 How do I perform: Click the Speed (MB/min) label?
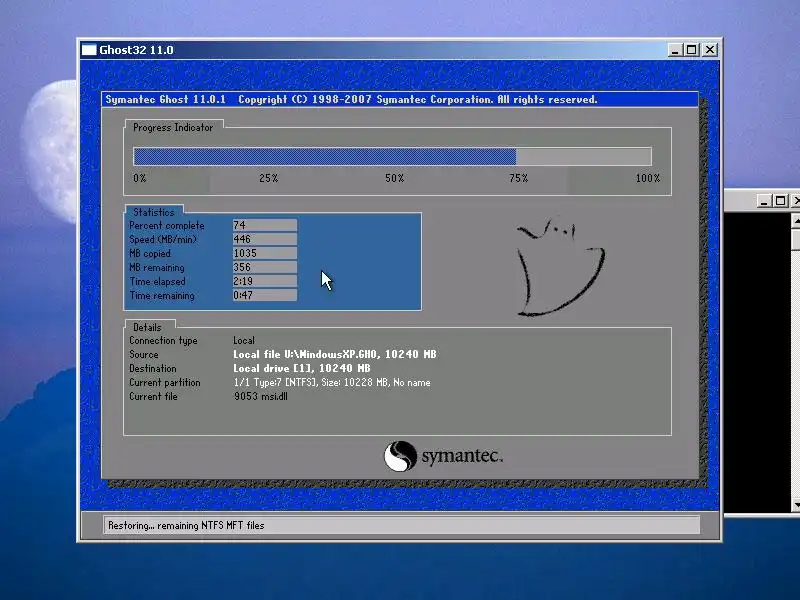click(x=163, y=239)
